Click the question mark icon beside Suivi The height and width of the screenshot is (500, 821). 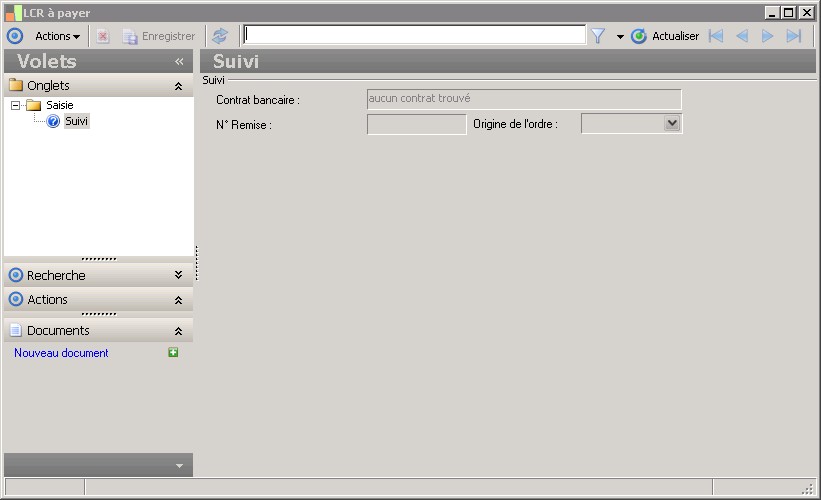coord(53,121)
